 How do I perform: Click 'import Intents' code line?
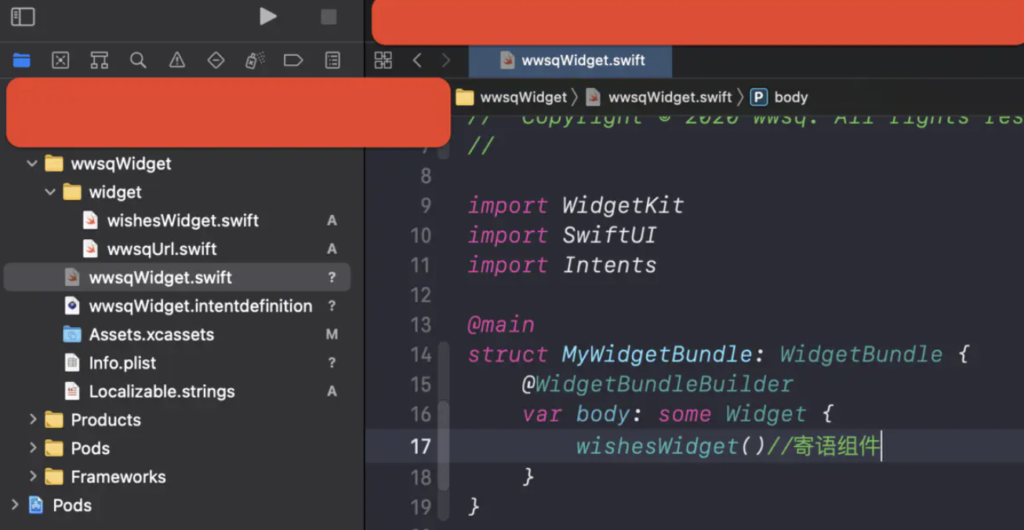(562, 266)
